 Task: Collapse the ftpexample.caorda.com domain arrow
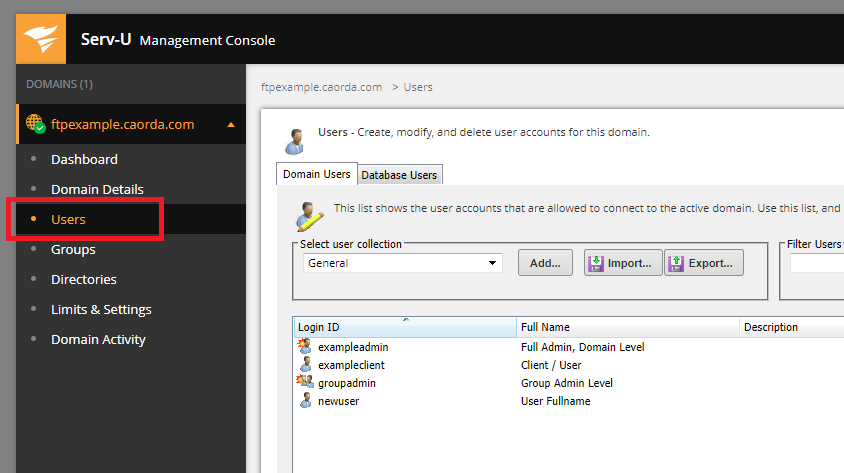[231, 125]
